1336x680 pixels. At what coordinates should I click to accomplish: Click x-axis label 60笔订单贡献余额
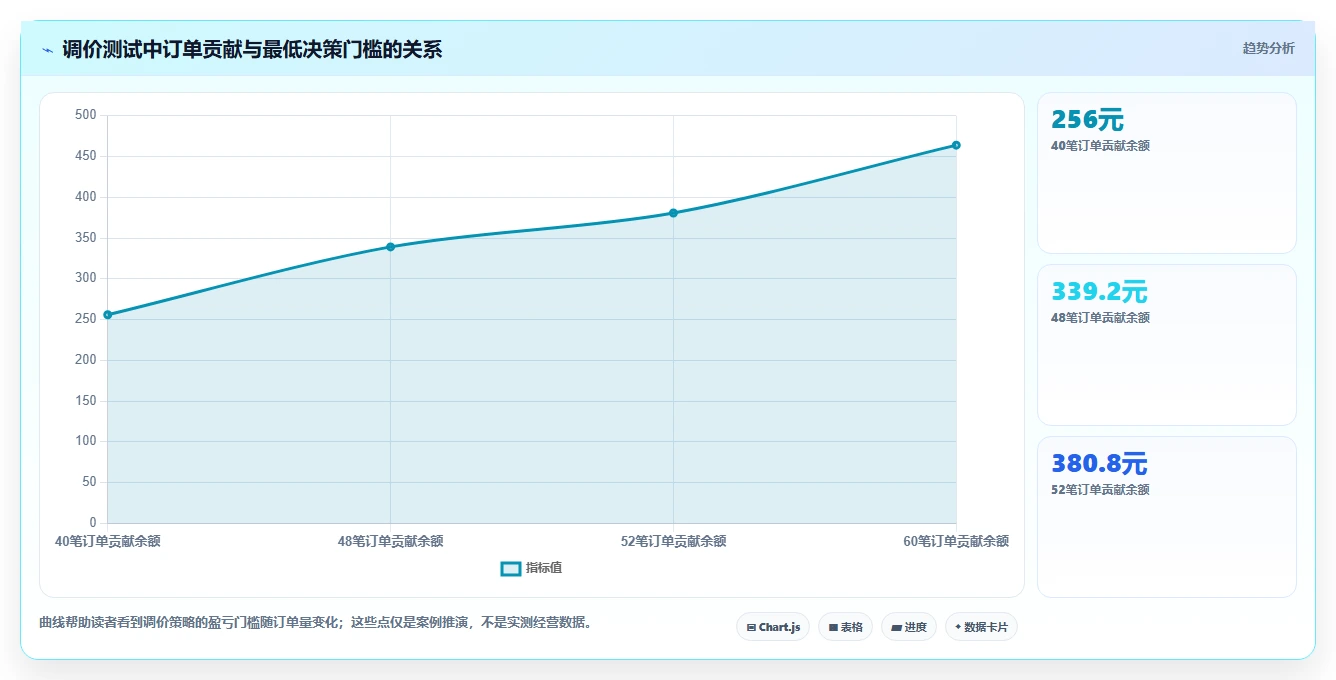[956, 541]
